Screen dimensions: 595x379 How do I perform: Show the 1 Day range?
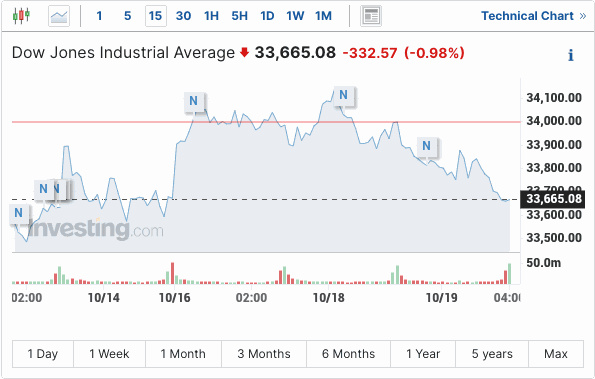(43, 354)
